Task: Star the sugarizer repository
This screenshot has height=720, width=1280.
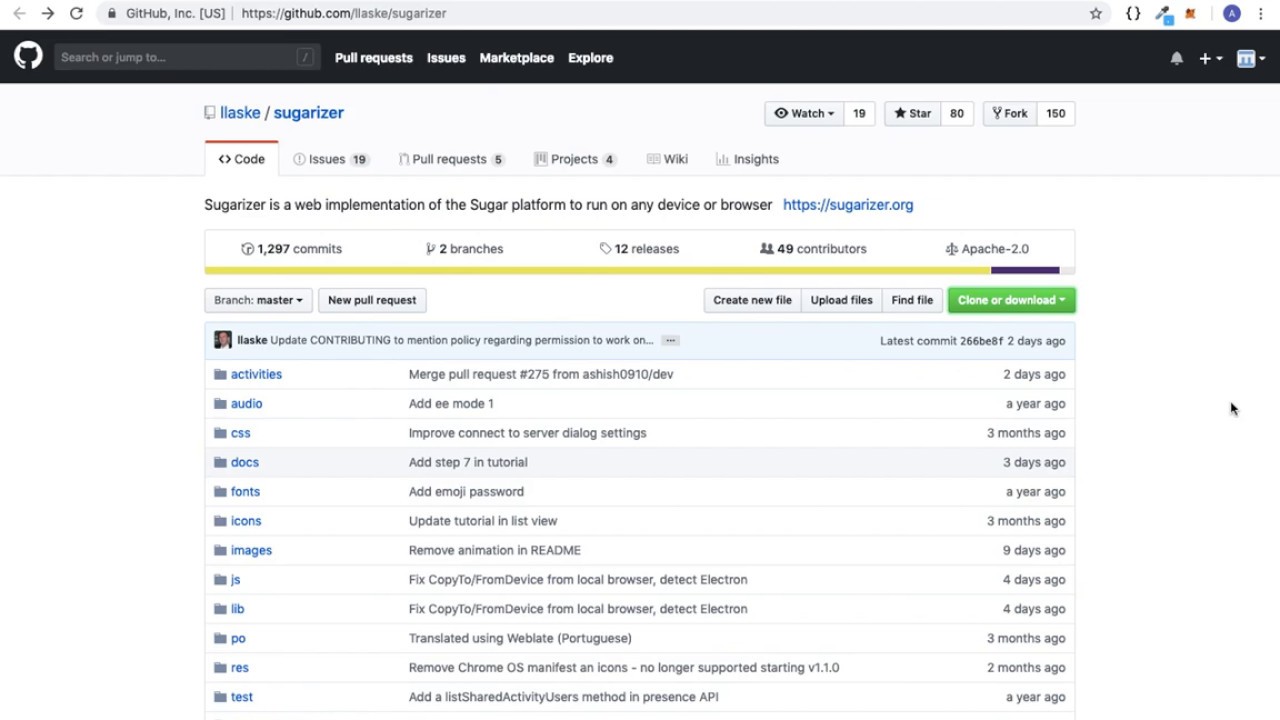Action: pos(912,113)
